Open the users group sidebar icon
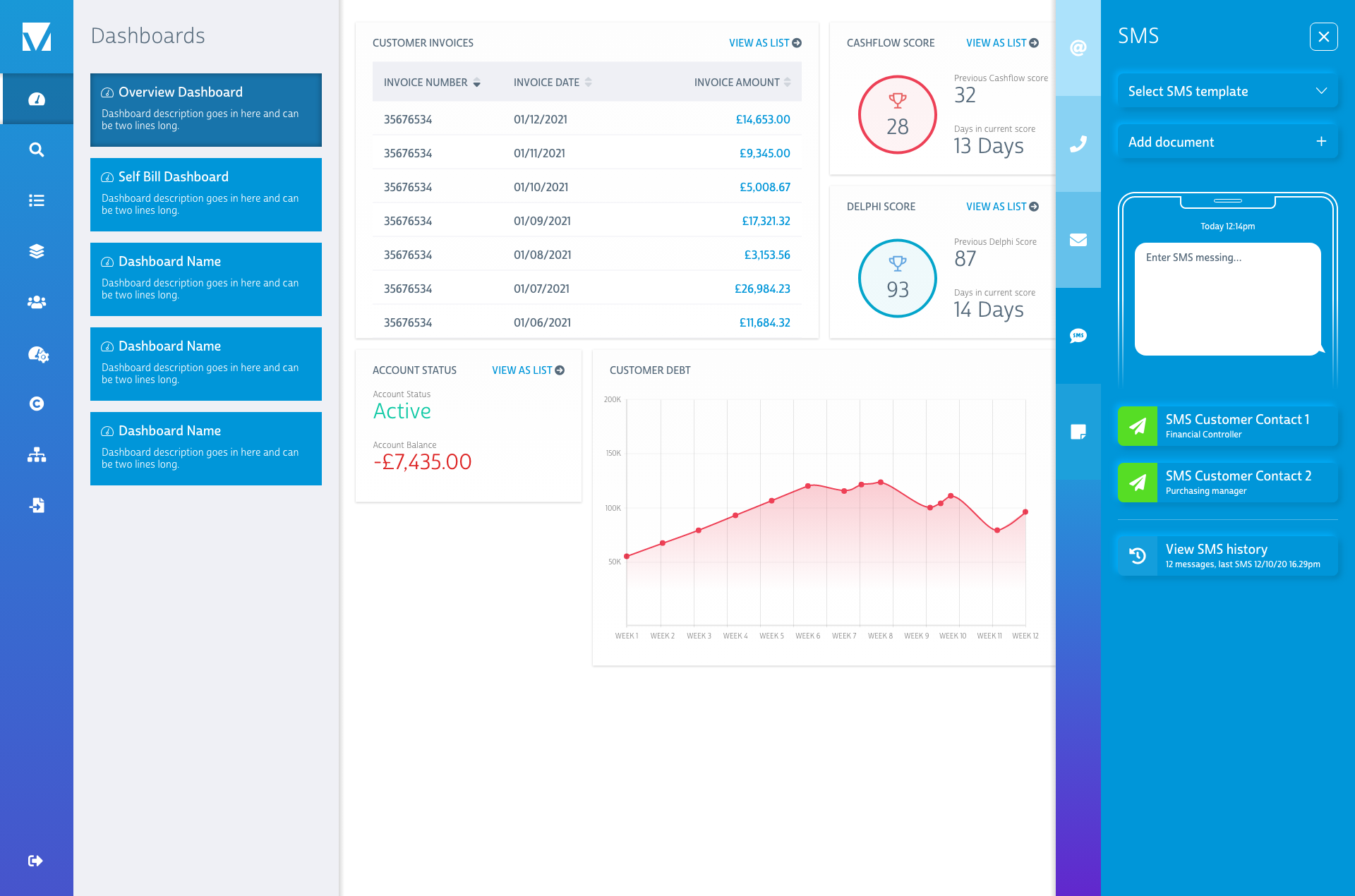The width and height of the screenshot is (1355, 896). click(37, 302)
